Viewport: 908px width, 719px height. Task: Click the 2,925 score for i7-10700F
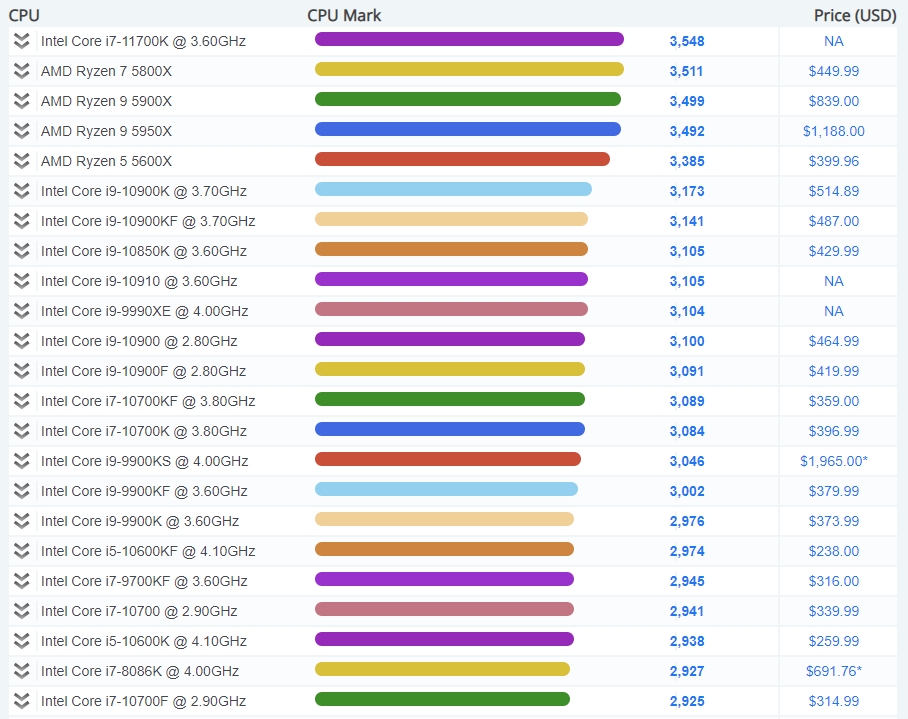(x=687, y=701)
